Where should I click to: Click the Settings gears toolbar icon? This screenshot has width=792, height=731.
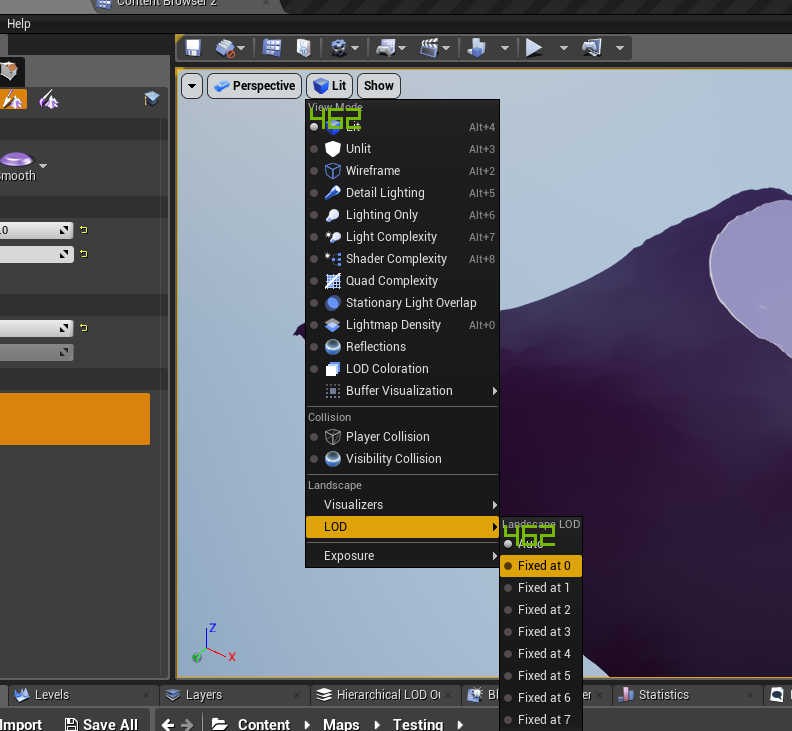[338, 48]
